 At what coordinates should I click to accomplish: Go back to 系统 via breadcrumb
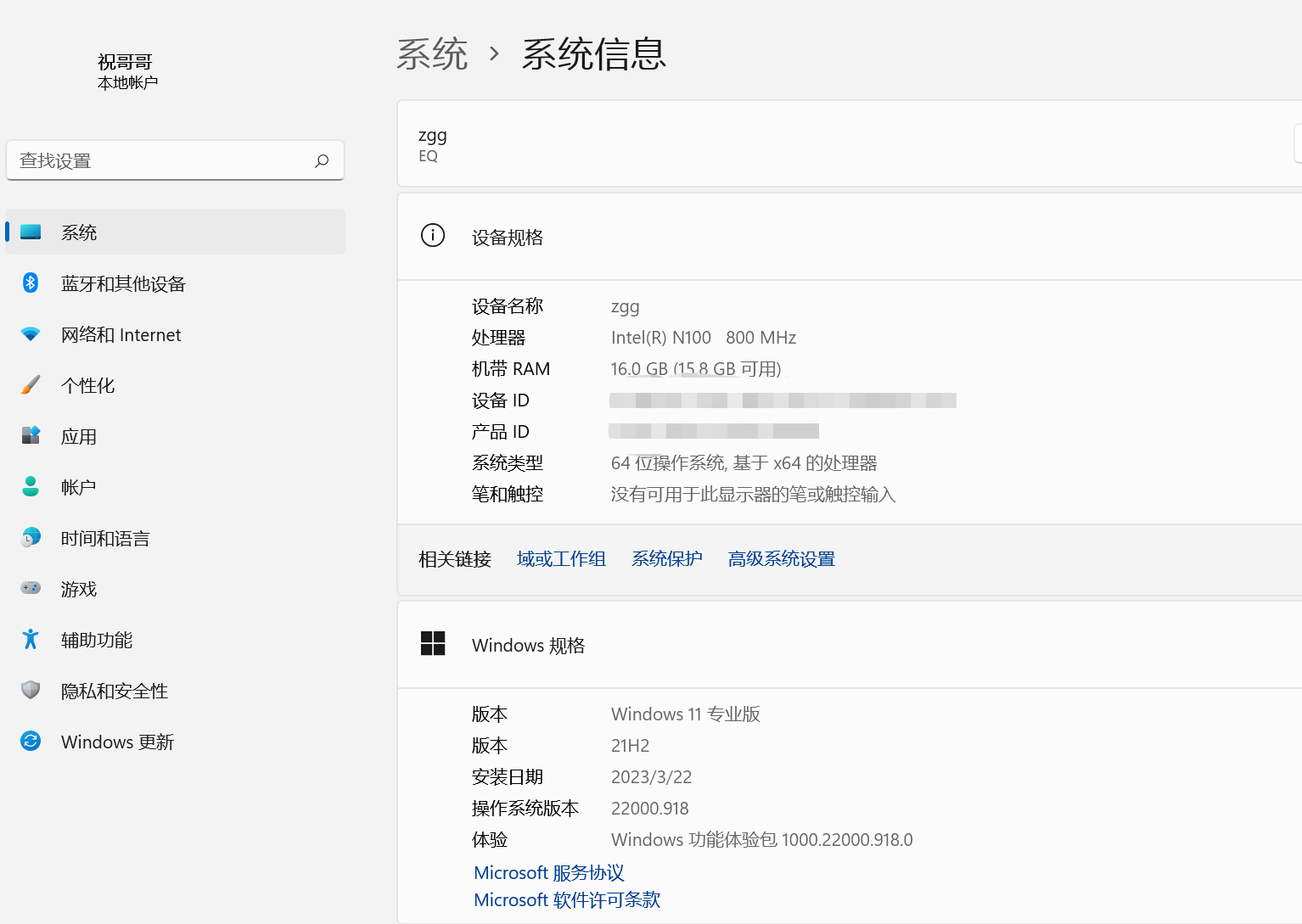point(432,54)
